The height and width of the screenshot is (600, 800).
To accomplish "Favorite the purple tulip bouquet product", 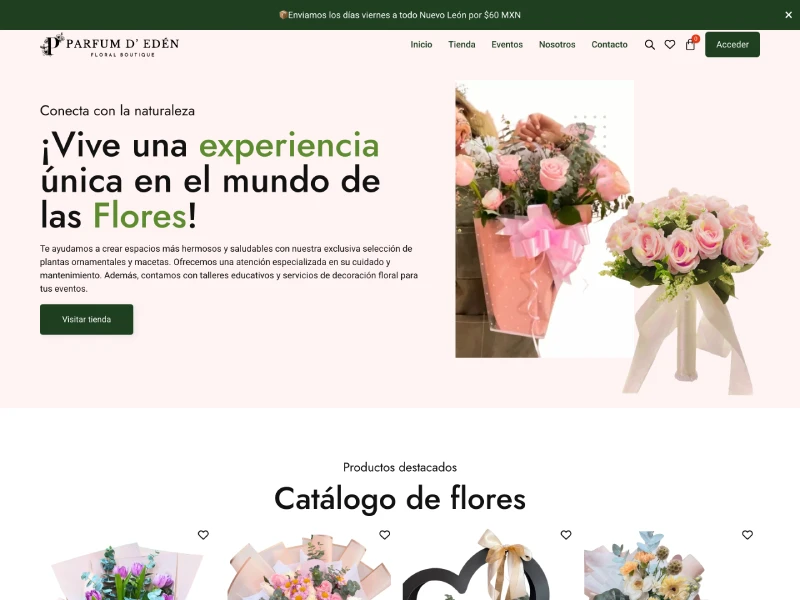I will point(203,535).
